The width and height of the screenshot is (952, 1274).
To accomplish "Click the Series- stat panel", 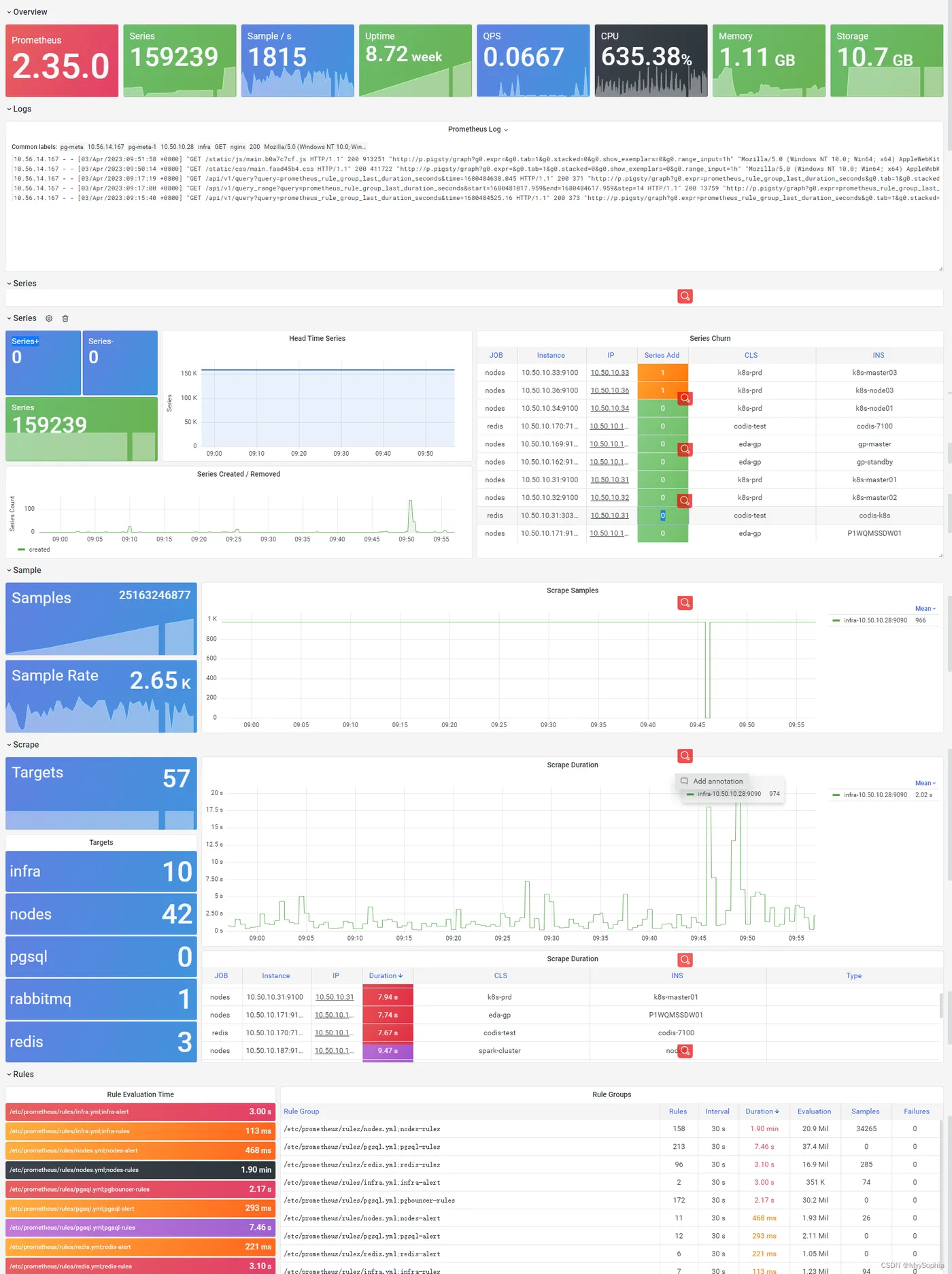I will [x=120, y=363].
